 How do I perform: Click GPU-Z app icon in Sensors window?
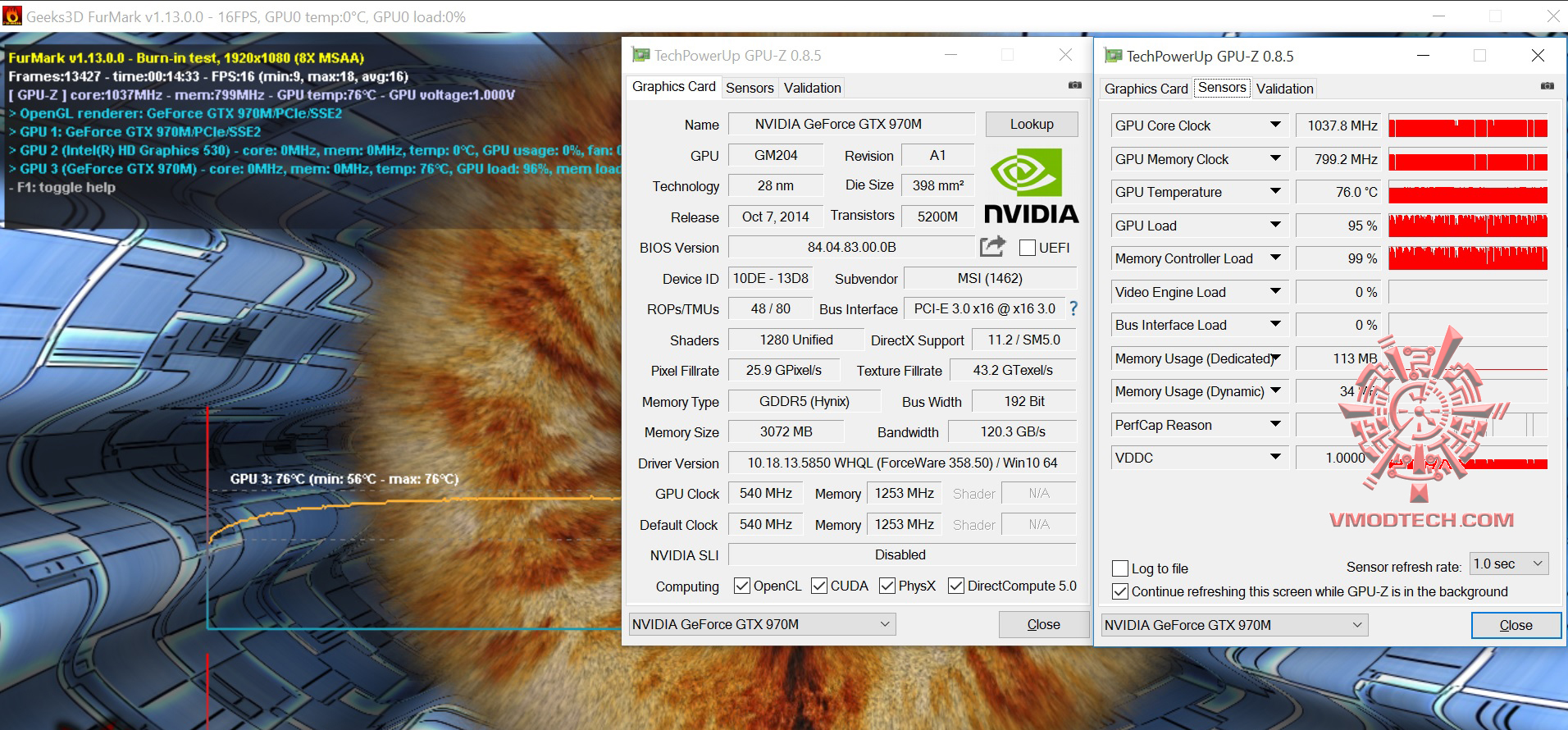pyautogui.click(x=1113, y=56)
